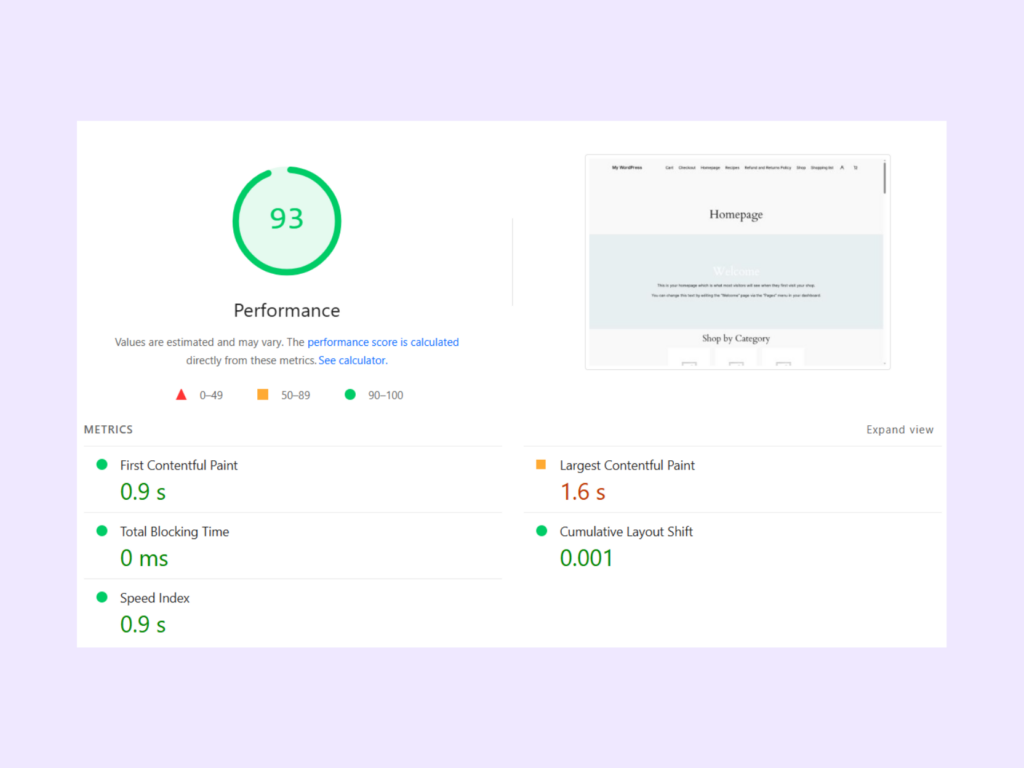Image resolution: width=1024 pixels, height=768 pixels.
Task: Click the green dot beside Cumulative Layout Shift
Action: [x=540, y=531]
